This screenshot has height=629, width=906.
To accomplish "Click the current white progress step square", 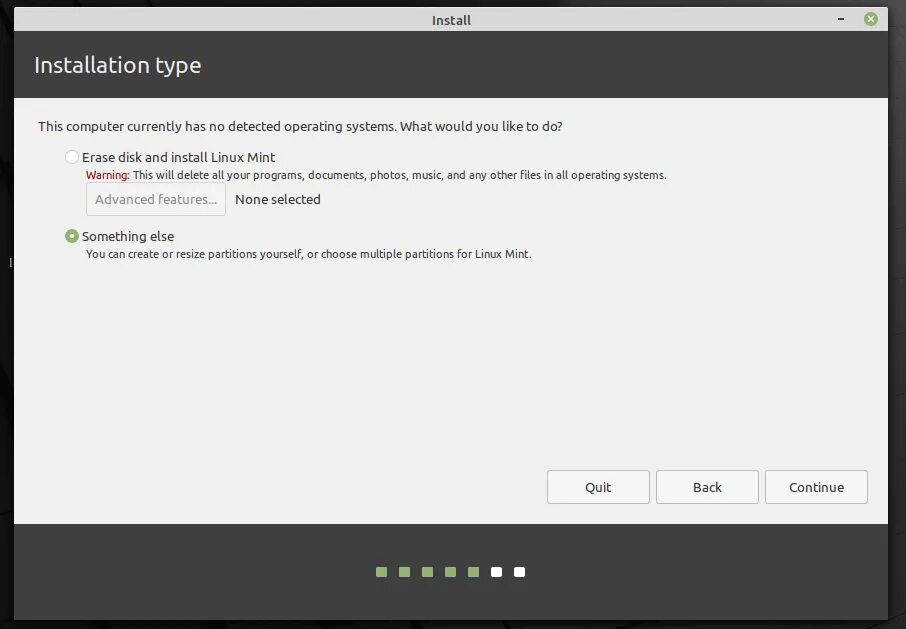I will click(x=496, y=571).
